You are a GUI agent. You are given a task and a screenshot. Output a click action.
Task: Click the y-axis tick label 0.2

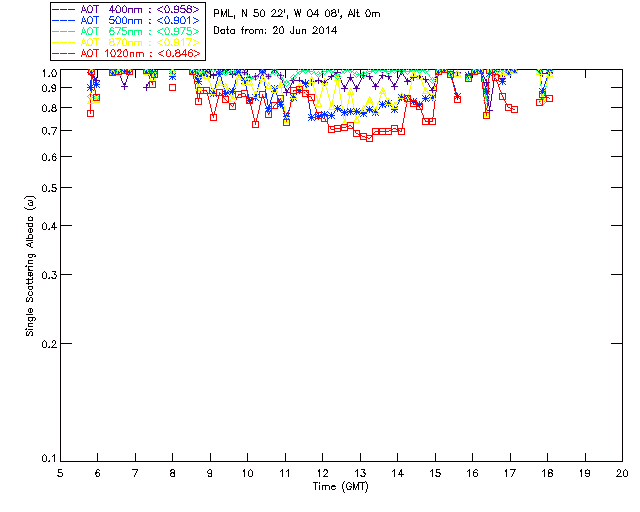point(49,344)
